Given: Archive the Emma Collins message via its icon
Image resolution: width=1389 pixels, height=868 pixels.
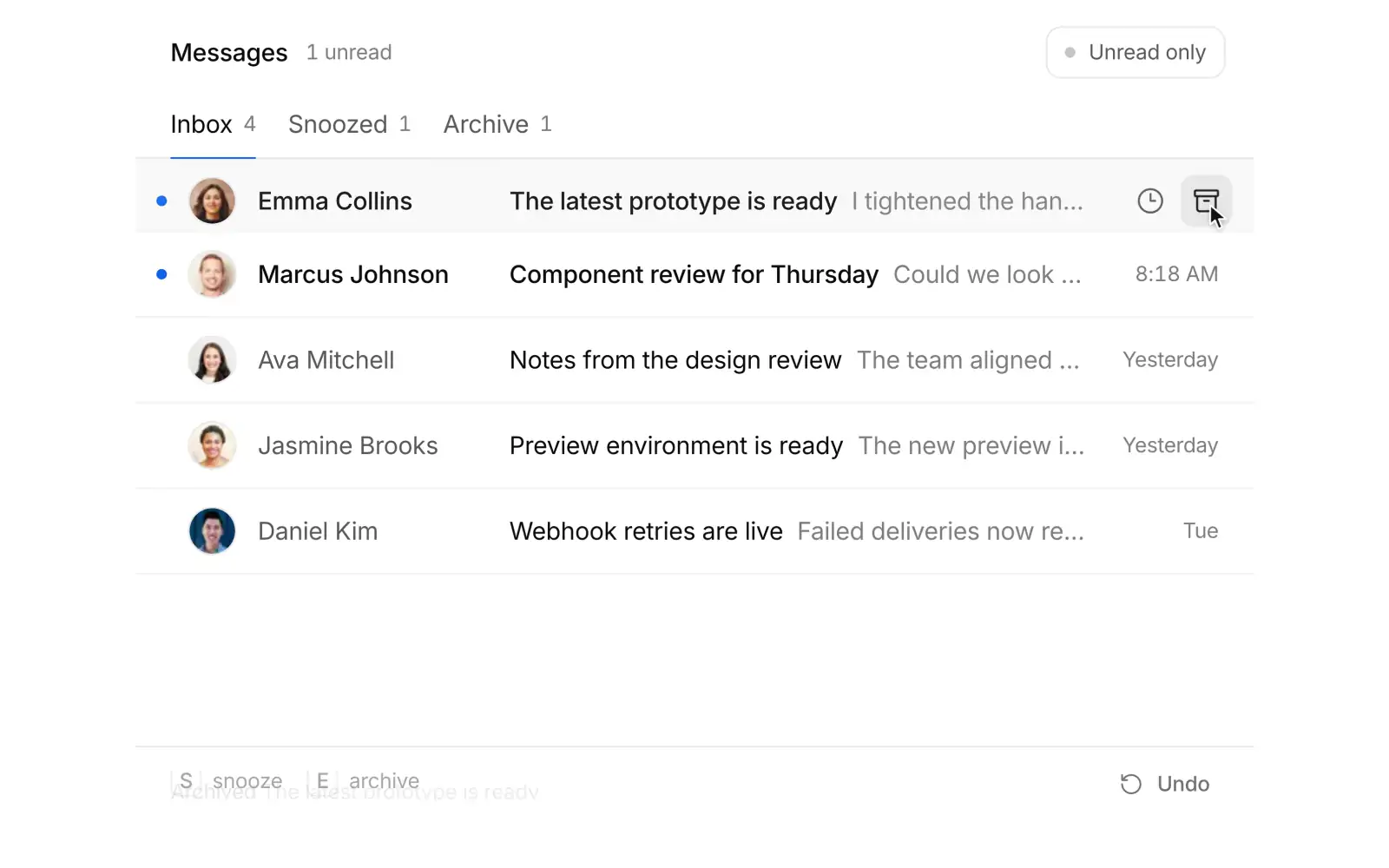Looking at the screenshot, I should 1206,201.
